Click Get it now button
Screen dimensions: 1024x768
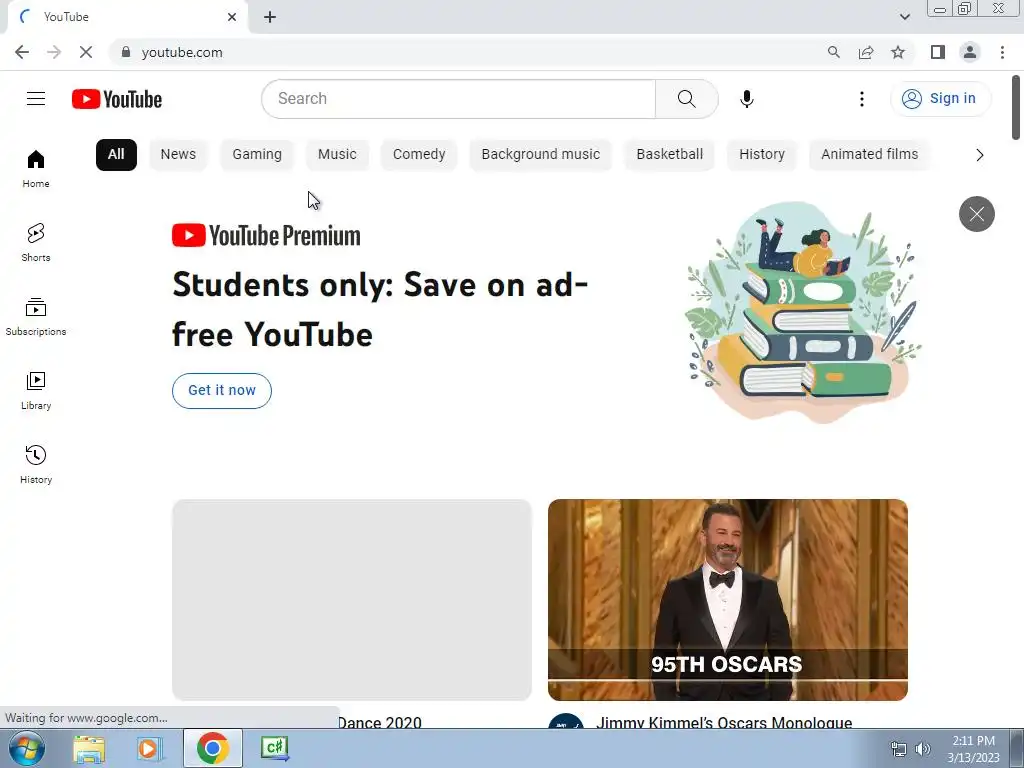tap(222, 391)
